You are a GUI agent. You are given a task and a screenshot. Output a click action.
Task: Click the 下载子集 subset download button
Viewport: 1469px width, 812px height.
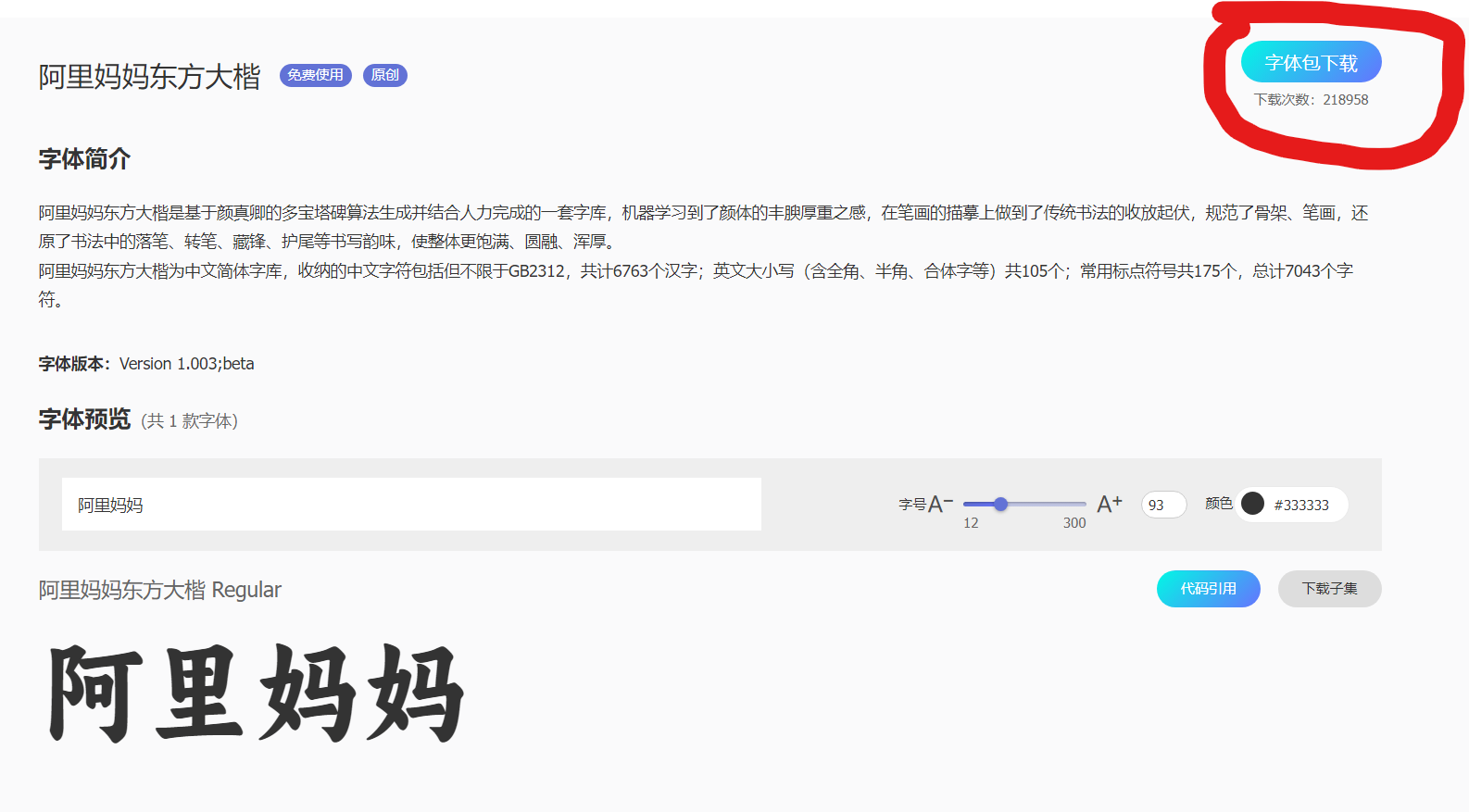[x=1329, y=589]
